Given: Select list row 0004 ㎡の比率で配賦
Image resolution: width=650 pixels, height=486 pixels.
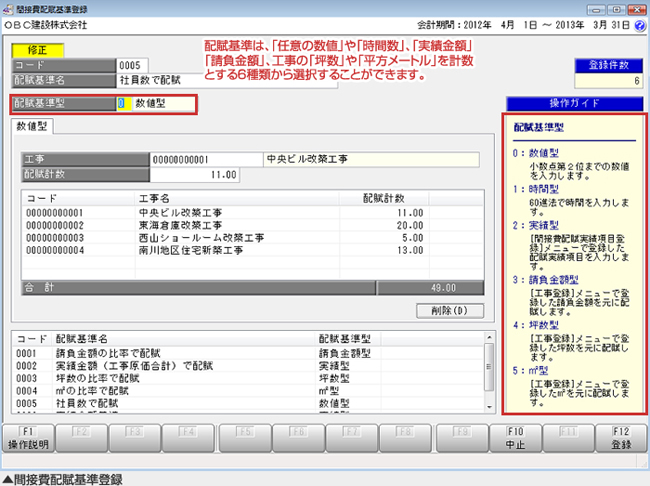Looking at the screenshot, I should 248,391.
